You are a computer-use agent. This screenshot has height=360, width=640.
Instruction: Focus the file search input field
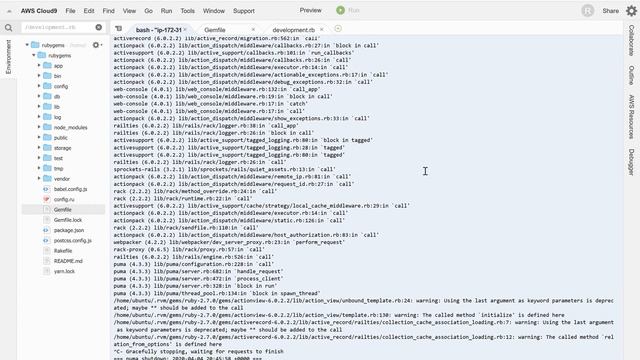tap(58, 27)
